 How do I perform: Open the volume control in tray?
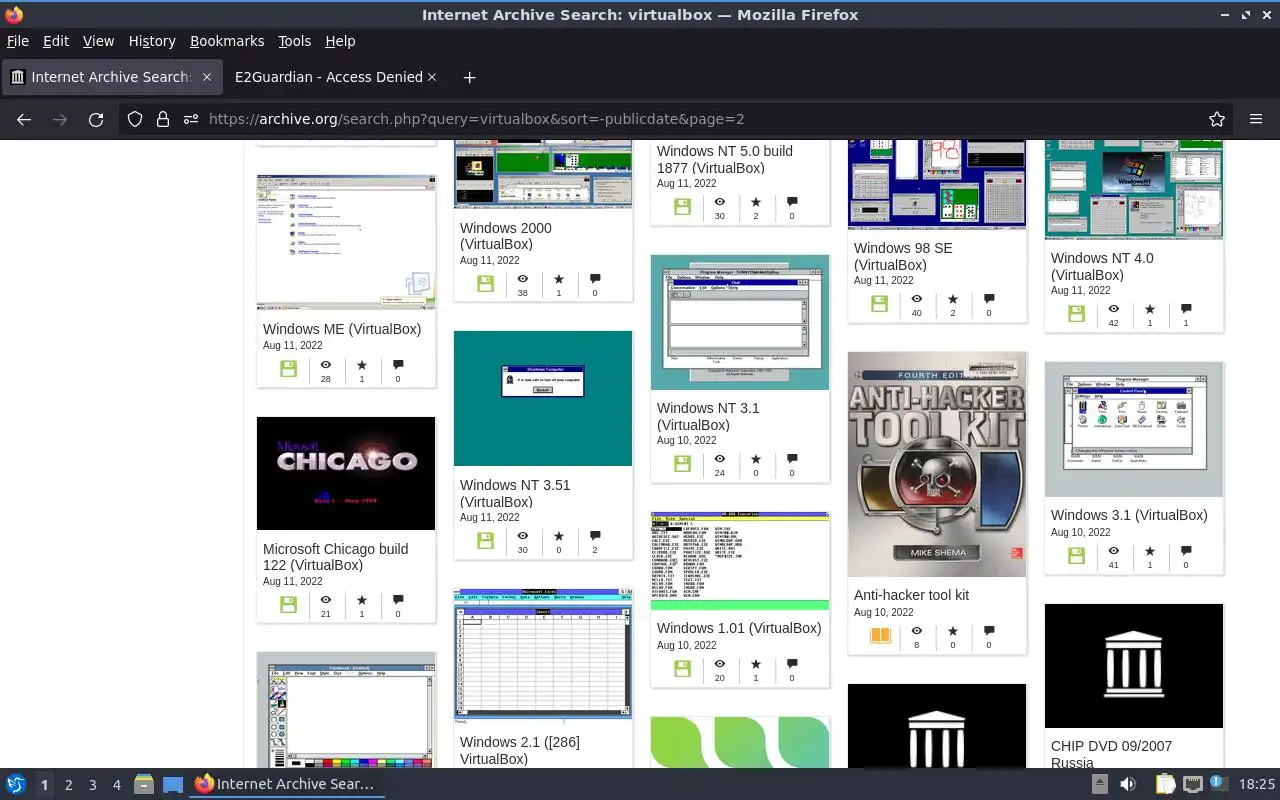(x=1128, y=784)
